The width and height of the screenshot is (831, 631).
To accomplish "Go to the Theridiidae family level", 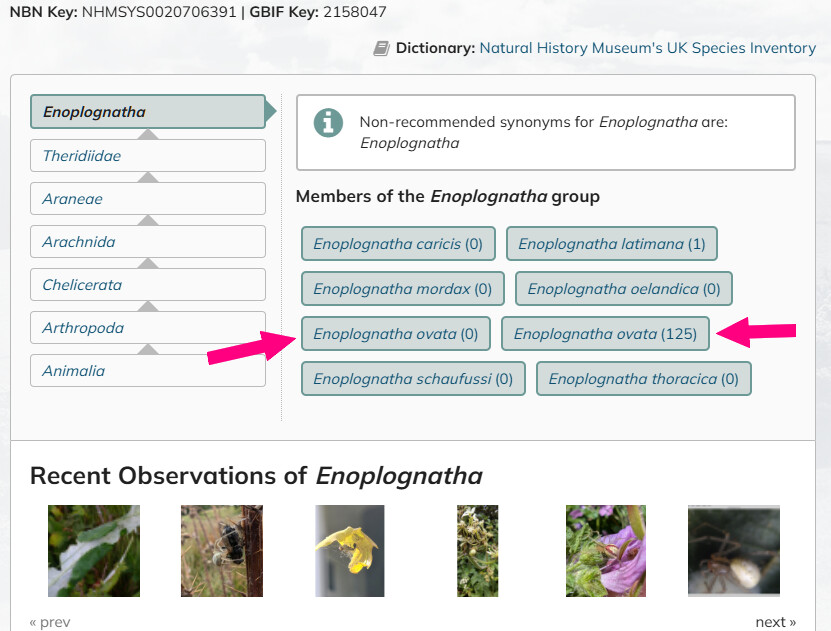I will coord(148,156).
